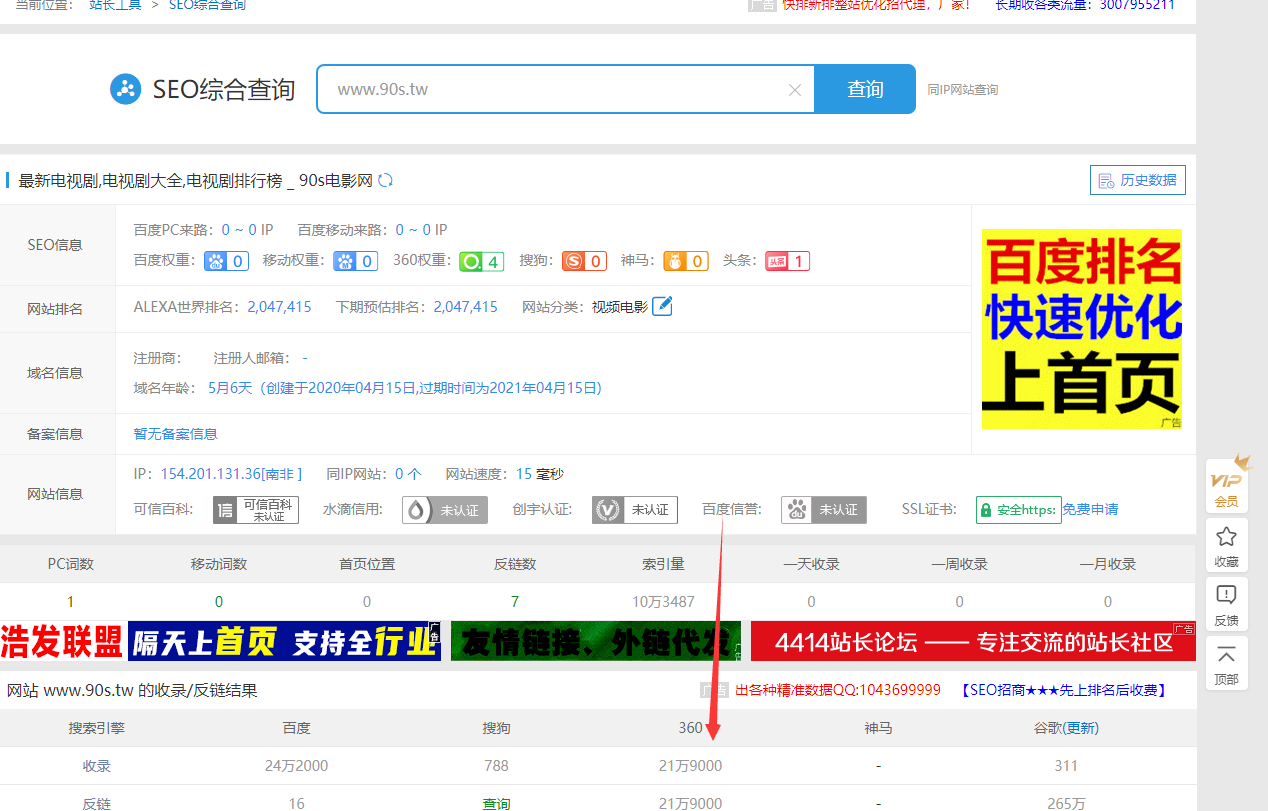Open the 免费申请 SSL link
The height and width of the screenshot is (811, 1268).
[x=1091, y=510]
